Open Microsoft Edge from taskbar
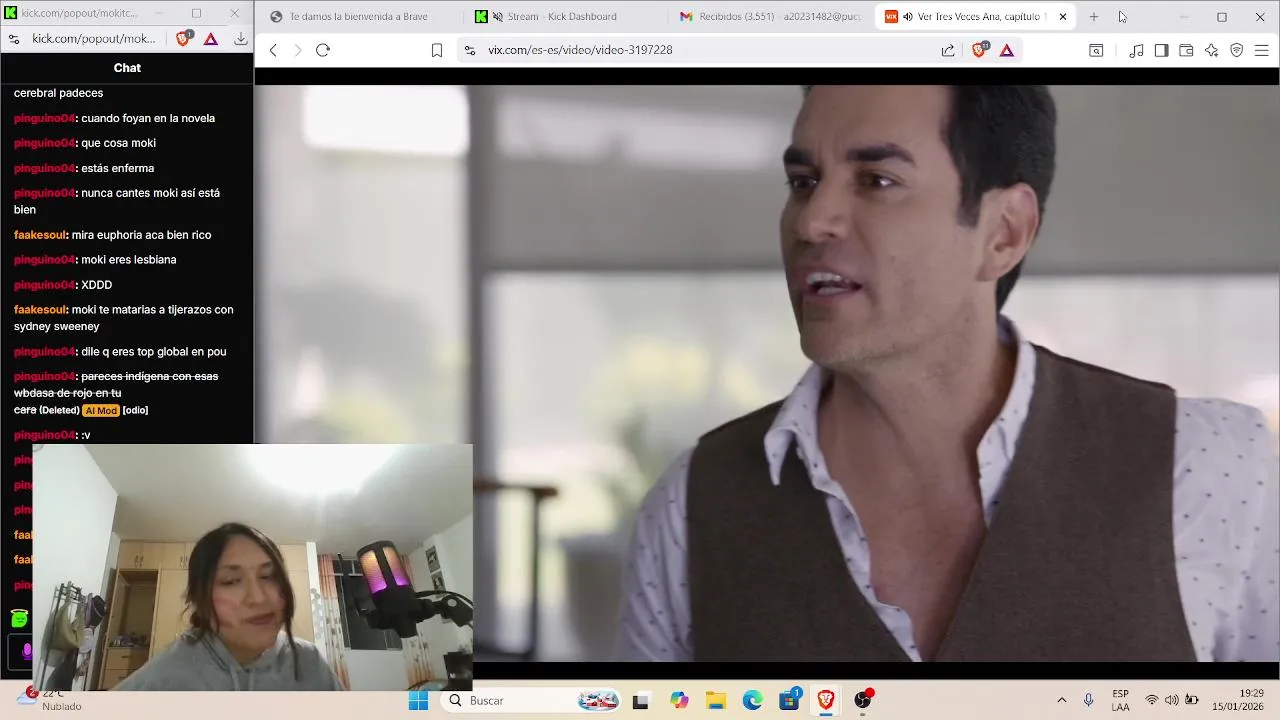 pos(753,701)
